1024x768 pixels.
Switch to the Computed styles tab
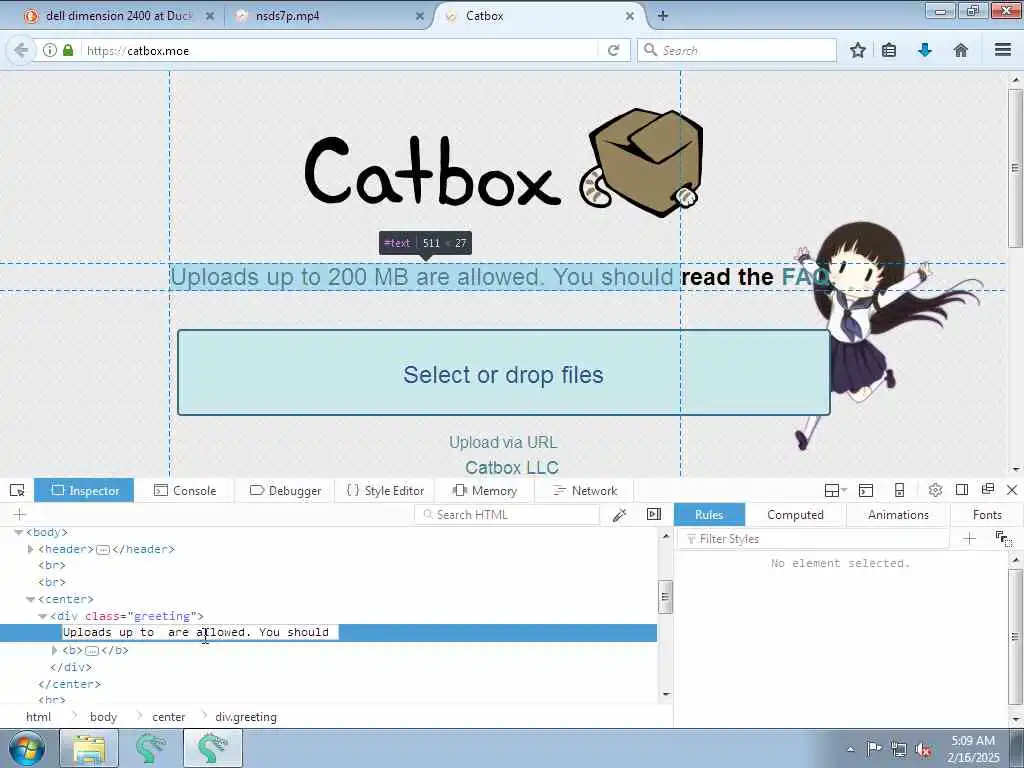tap(795, 515)
